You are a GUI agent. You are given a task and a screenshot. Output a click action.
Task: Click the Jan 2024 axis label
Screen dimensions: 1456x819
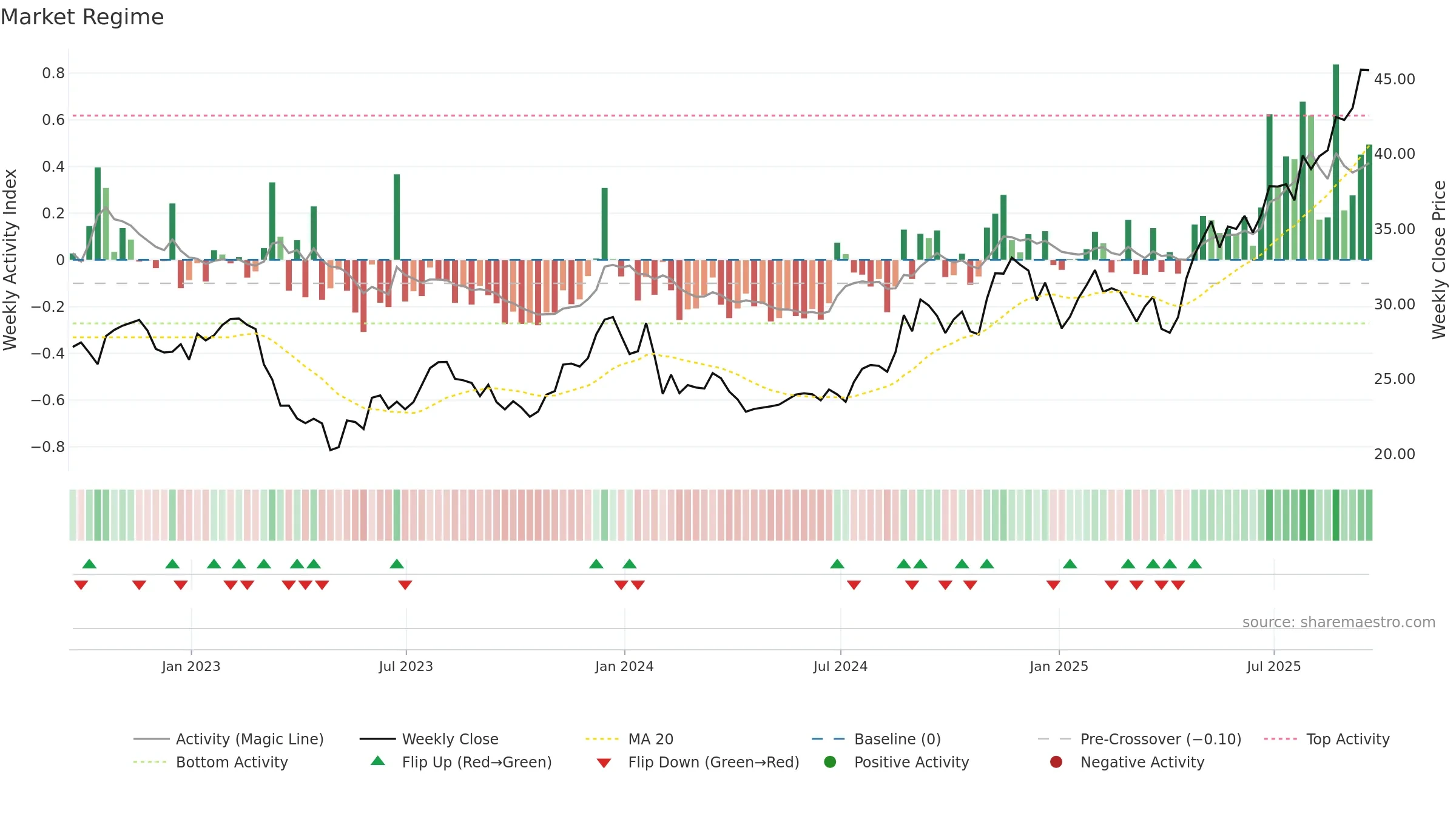[x=624, y=666]
